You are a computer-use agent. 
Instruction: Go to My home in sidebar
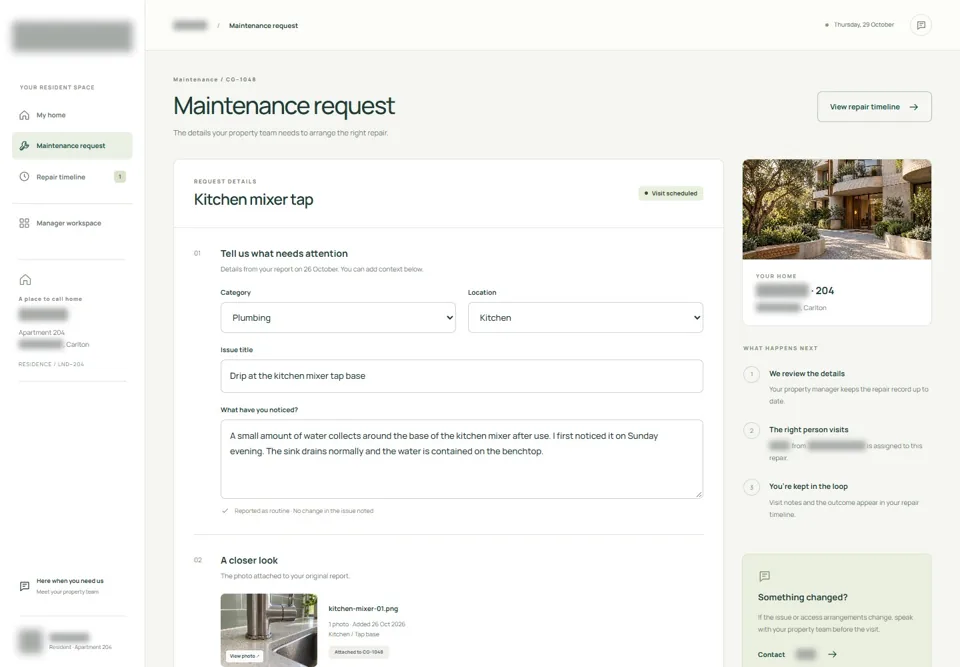(x=72, y=115)
